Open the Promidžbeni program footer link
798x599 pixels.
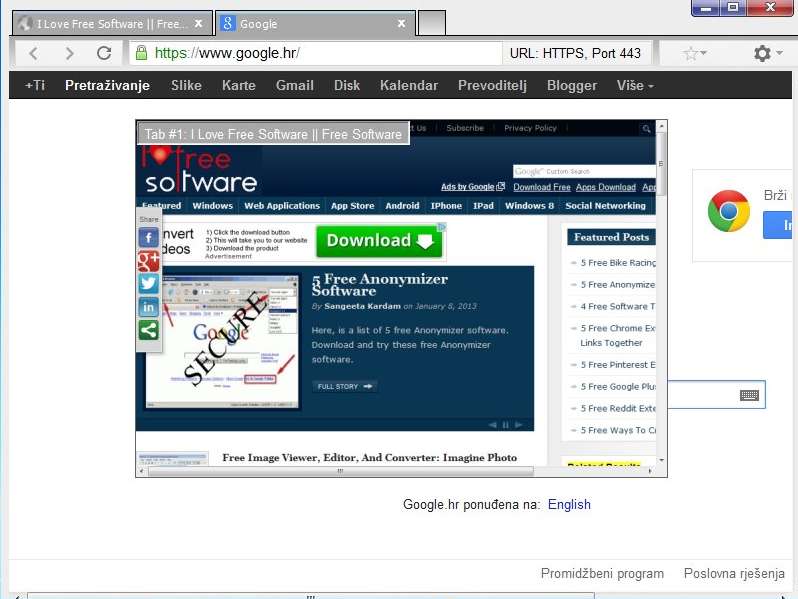point(602,574)
